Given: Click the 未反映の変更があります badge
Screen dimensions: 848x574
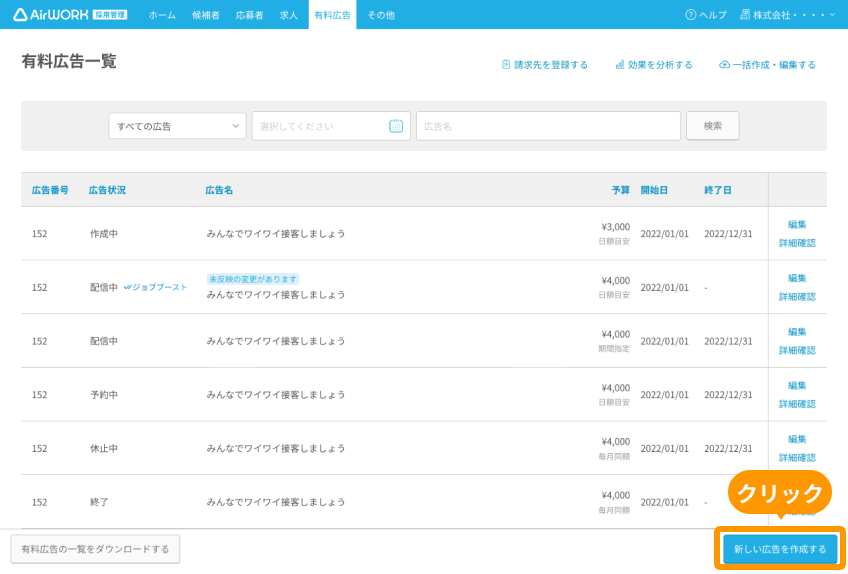Looking at the screenshot, I should coord(253,279).
